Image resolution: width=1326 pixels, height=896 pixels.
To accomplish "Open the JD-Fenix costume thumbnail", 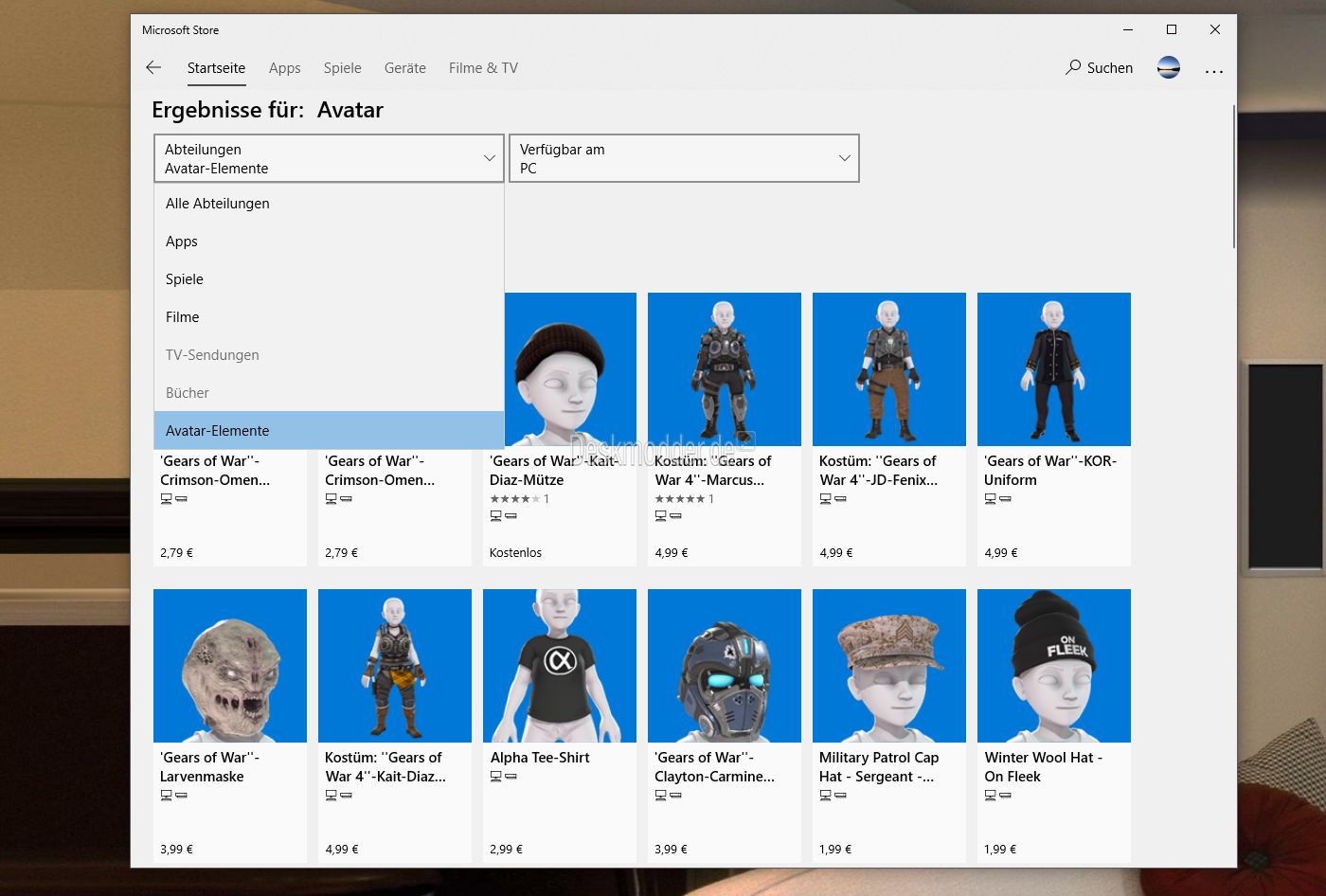I will (889, 369).
